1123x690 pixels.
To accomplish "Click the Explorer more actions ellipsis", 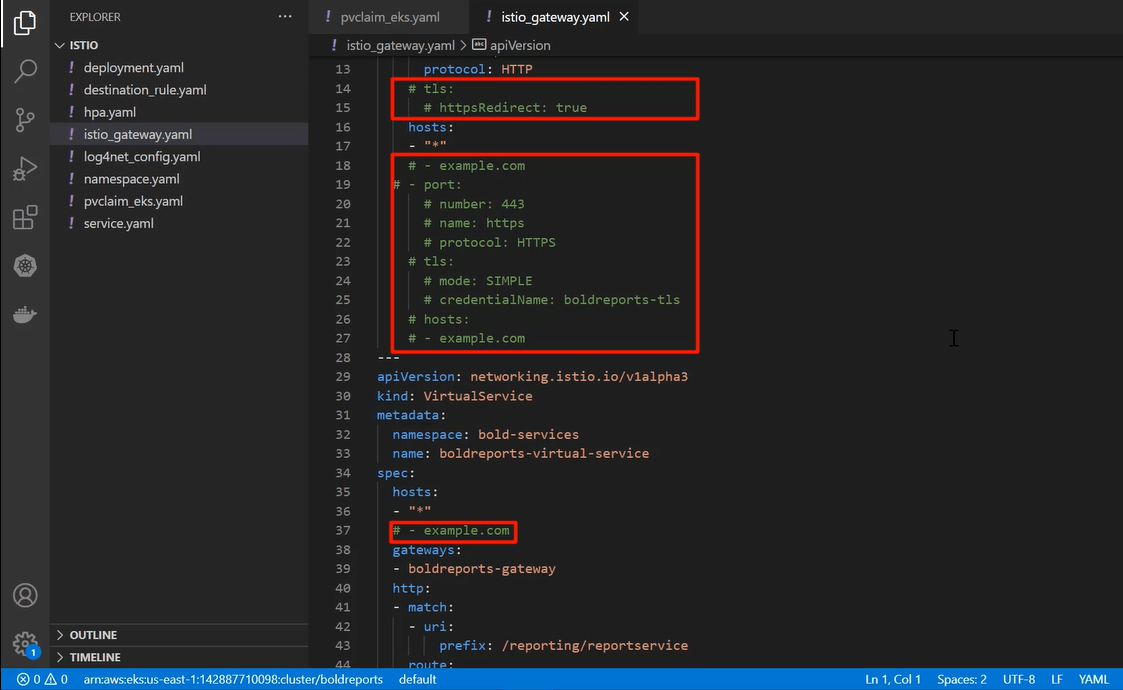I will tap(286, 17).
